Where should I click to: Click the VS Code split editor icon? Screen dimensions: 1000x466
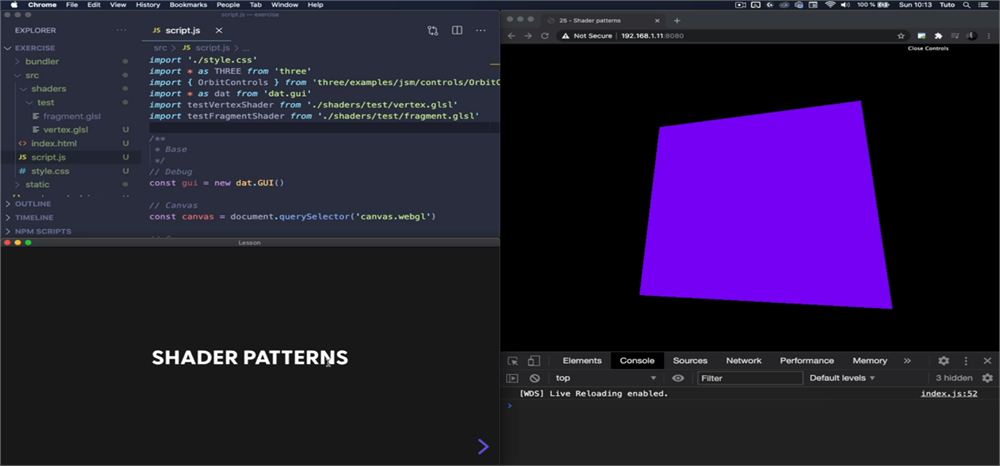pyautogui.click(x=457, y=31)
